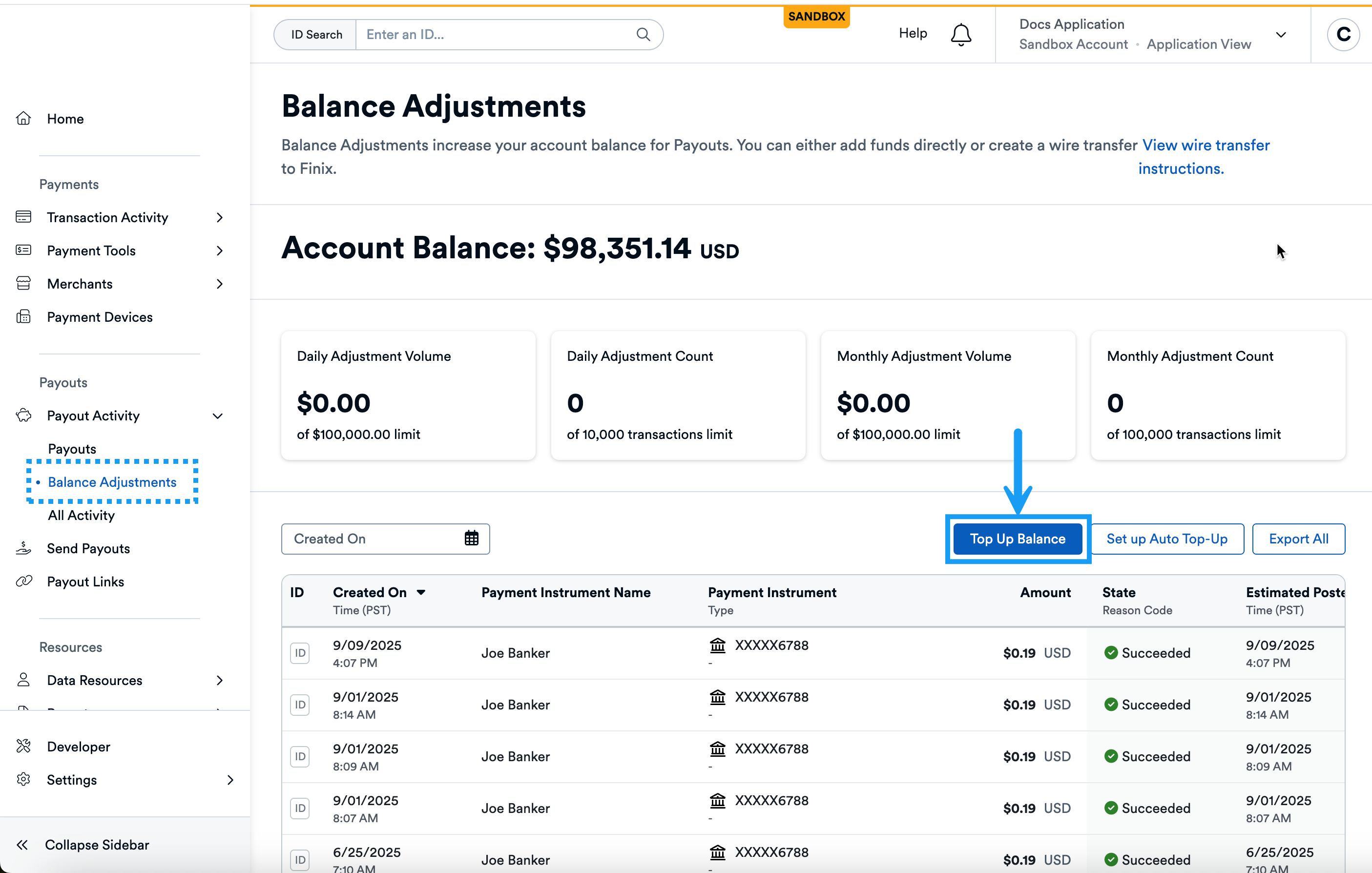Viewport: 1372px width, 873px height.
Task: Click the Top Up Balance button
Action: coord(1018,539)
